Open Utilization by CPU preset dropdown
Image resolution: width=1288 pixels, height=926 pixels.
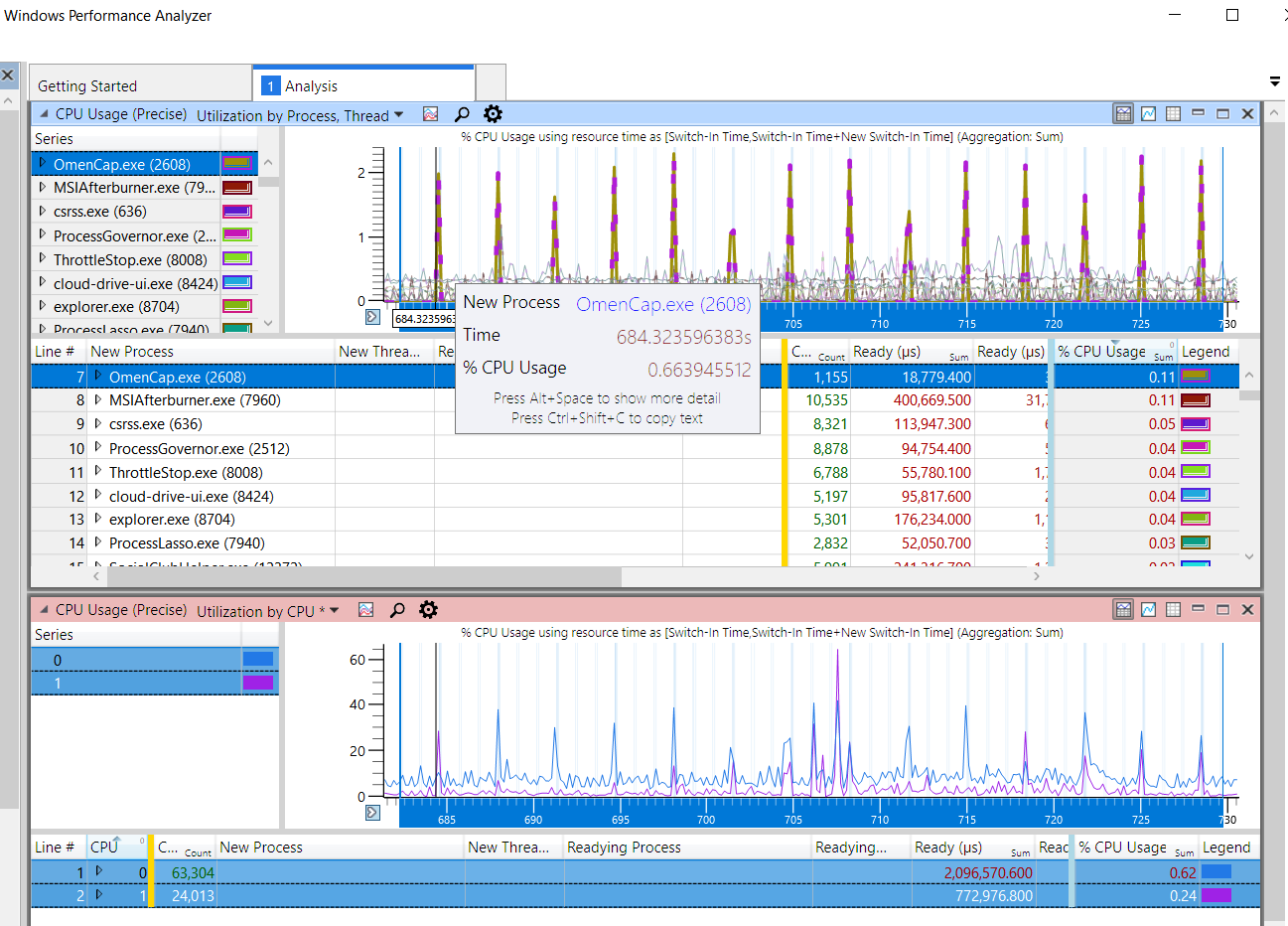click(334, 611)
